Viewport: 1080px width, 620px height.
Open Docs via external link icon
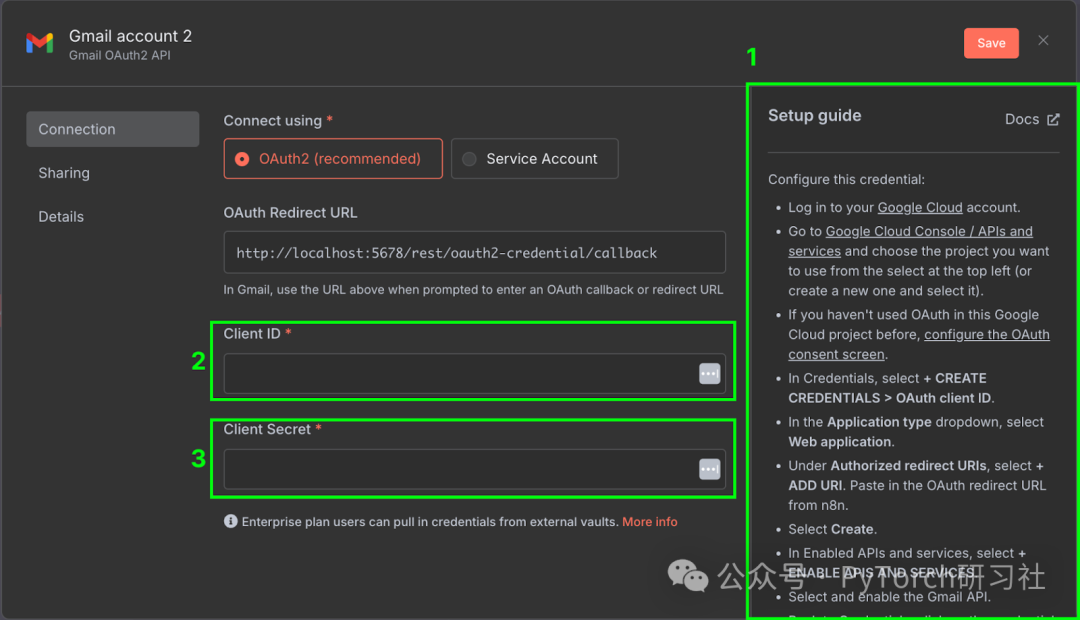coord(1053,120)
